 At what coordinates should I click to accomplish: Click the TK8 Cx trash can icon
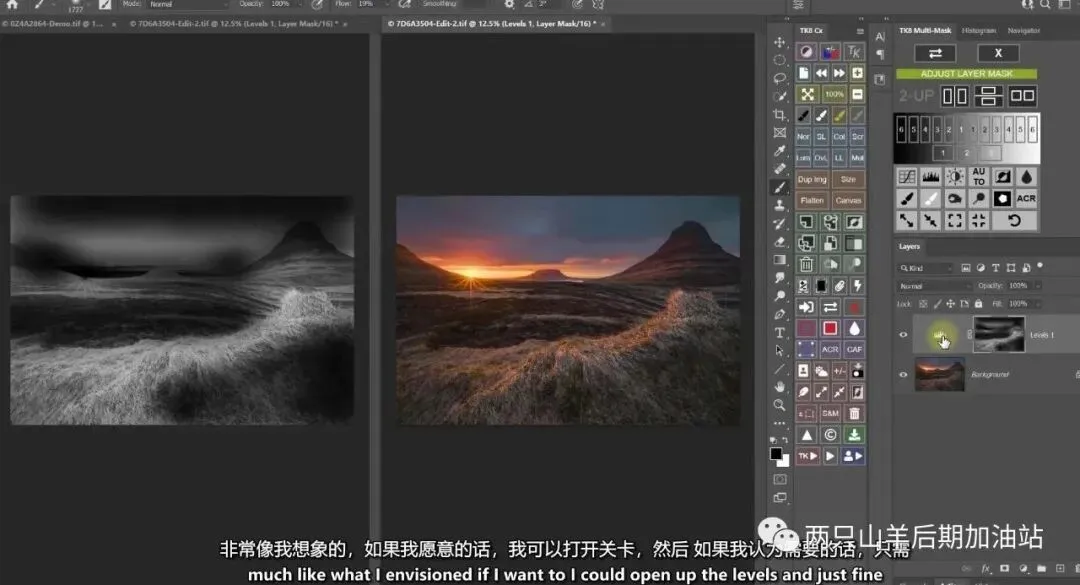[x=806, y=264]
